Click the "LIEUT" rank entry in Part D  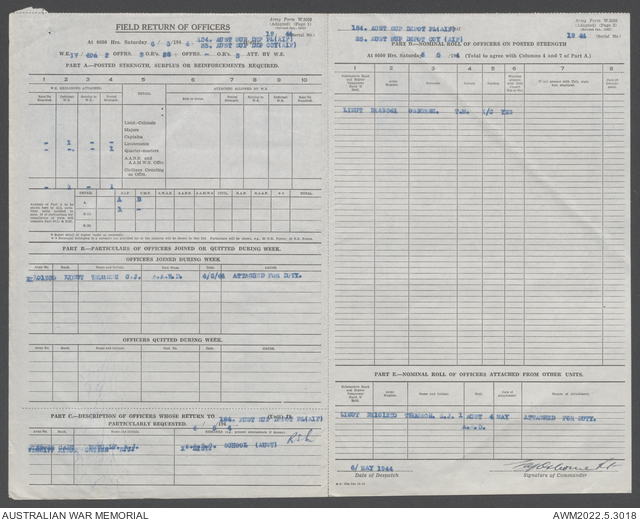coord(353,111)
